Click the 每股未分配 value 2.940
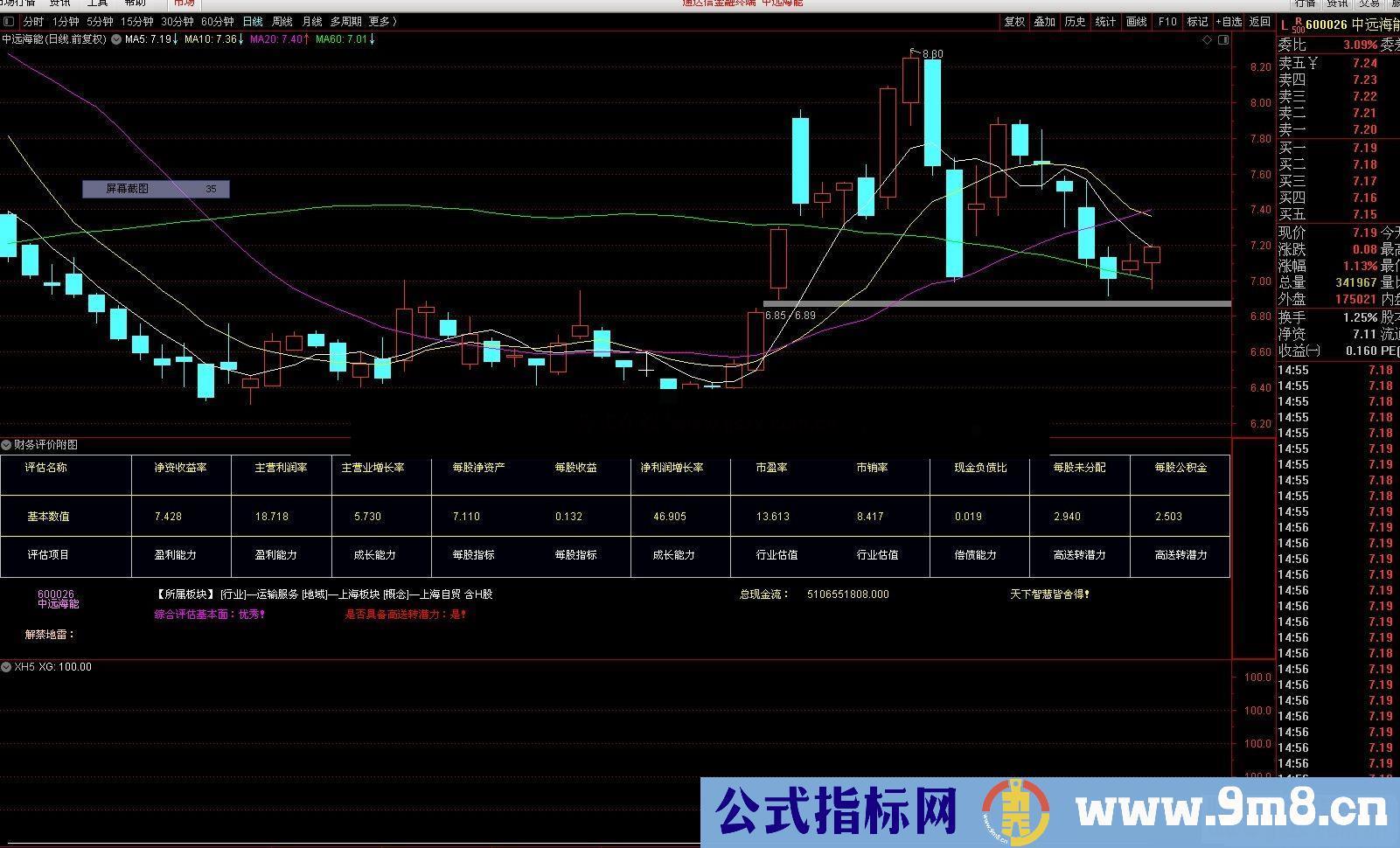The height and width of the screenshot is (848, 1400). (x=1067, y=517)
